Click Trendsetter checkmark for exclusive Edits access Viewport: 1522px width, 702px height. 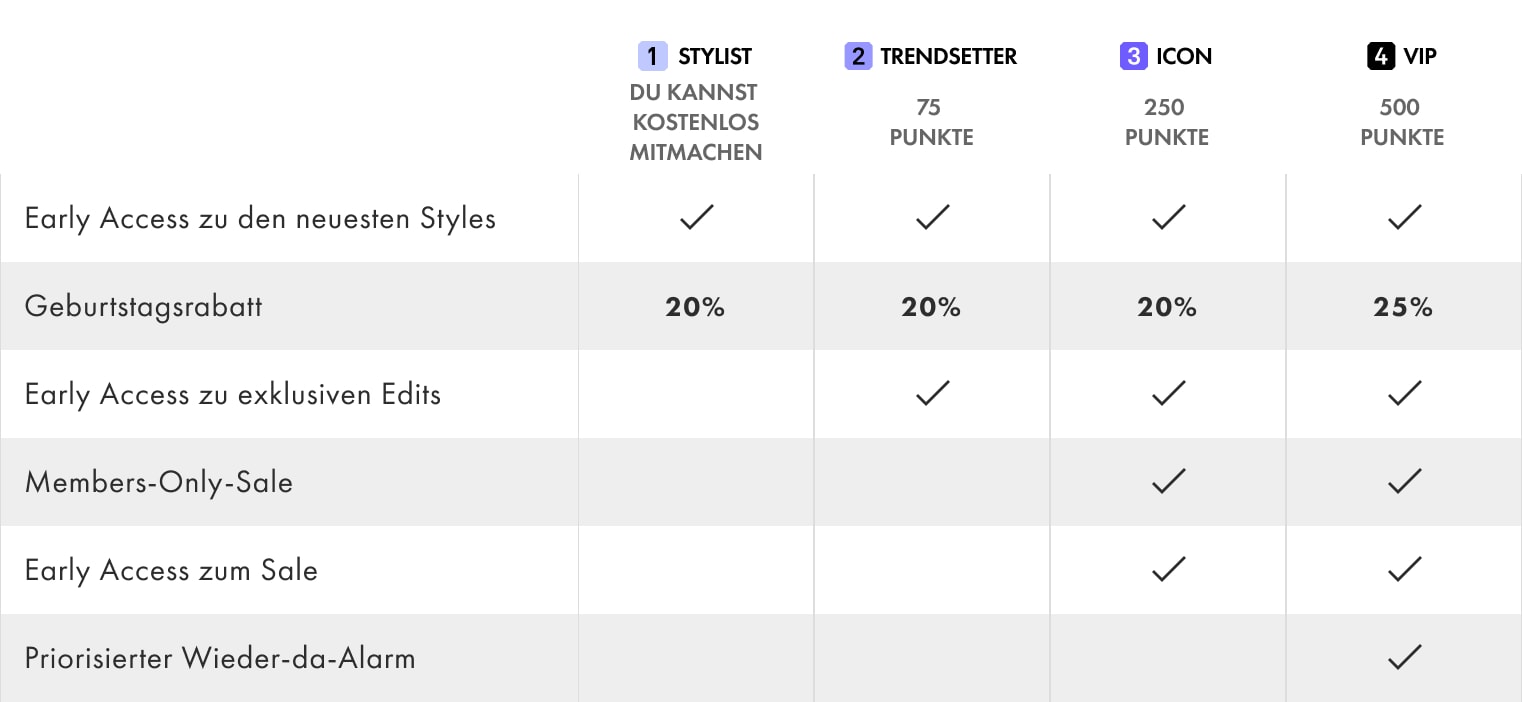932,393
